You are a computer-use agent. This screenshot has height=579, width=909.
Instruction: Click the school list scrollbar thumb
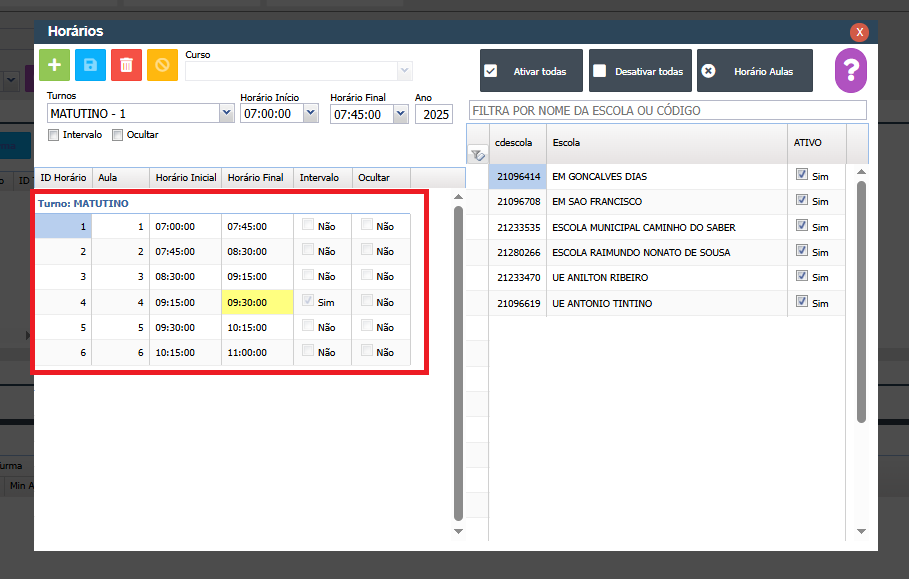tap(861, 301)
